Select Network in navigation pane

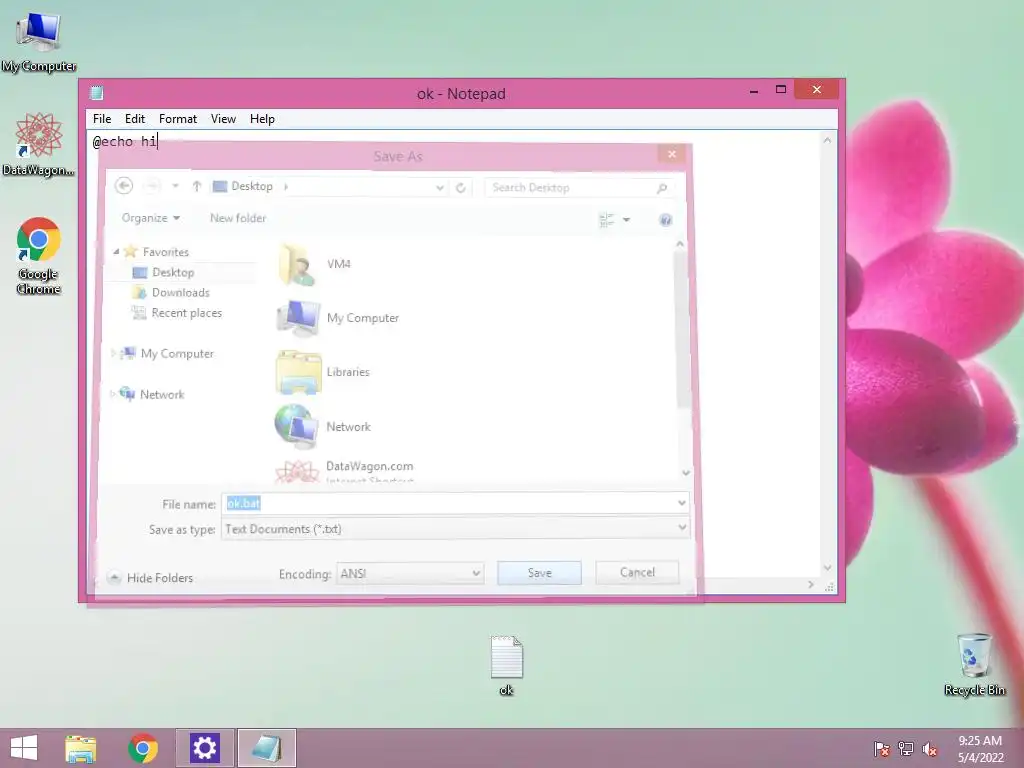point(162,394)
